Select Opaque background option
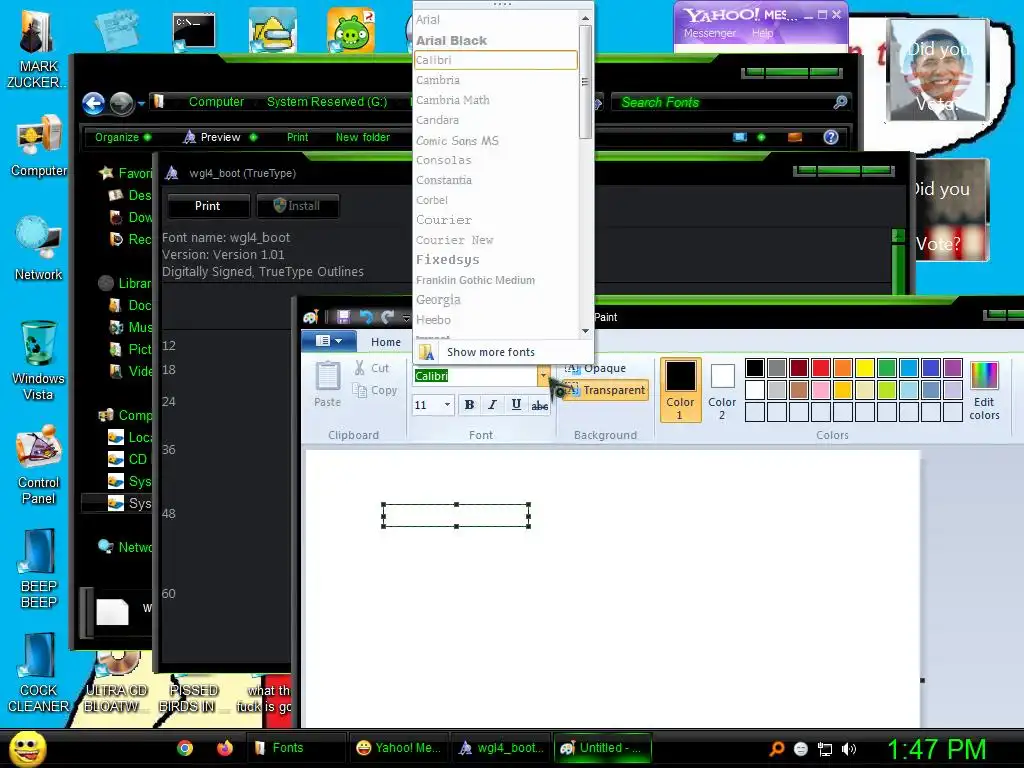 (595, 368)
